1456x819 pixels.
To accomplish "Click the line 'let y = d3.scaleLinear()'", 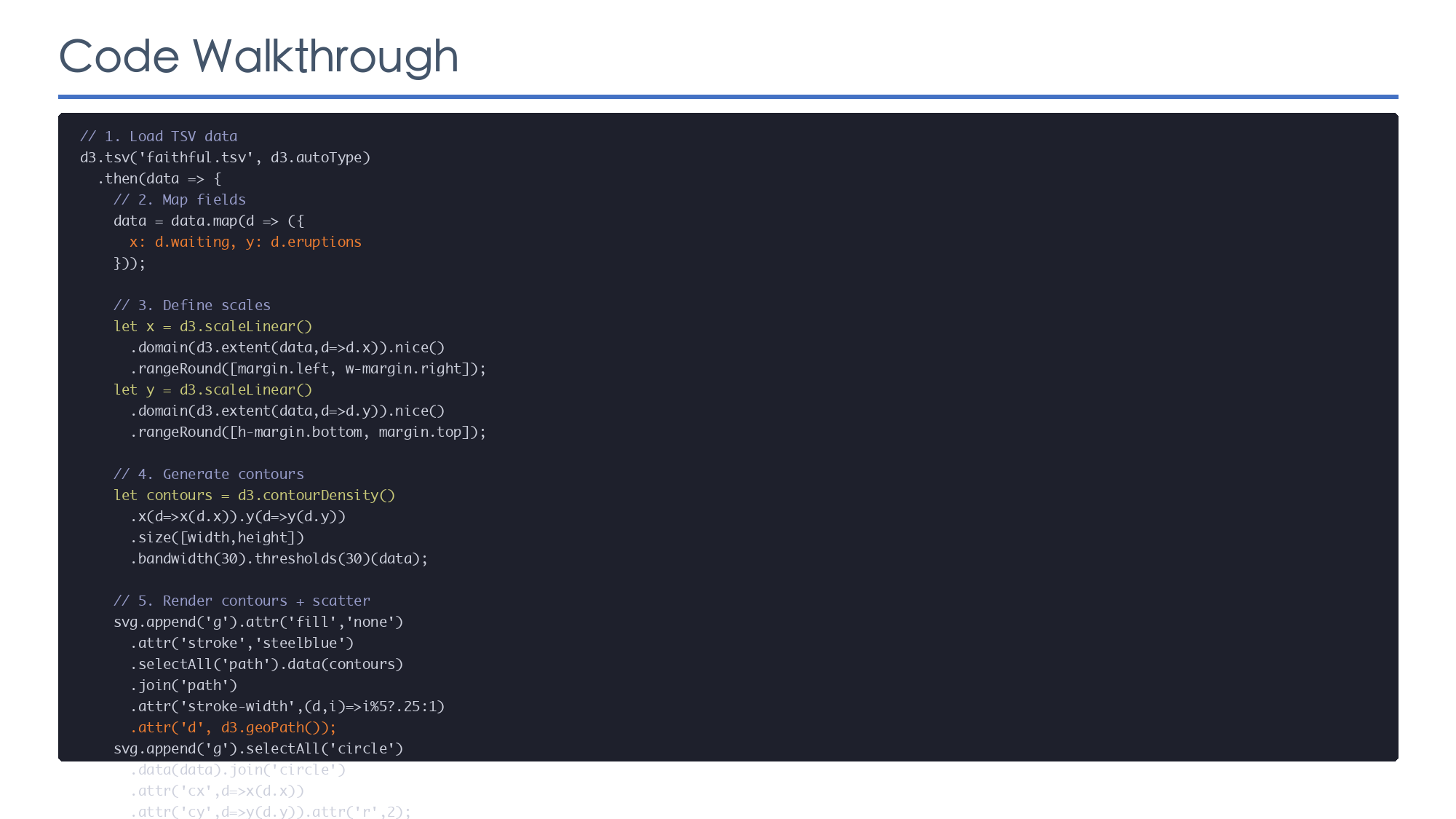I will [x=212, y=389].
